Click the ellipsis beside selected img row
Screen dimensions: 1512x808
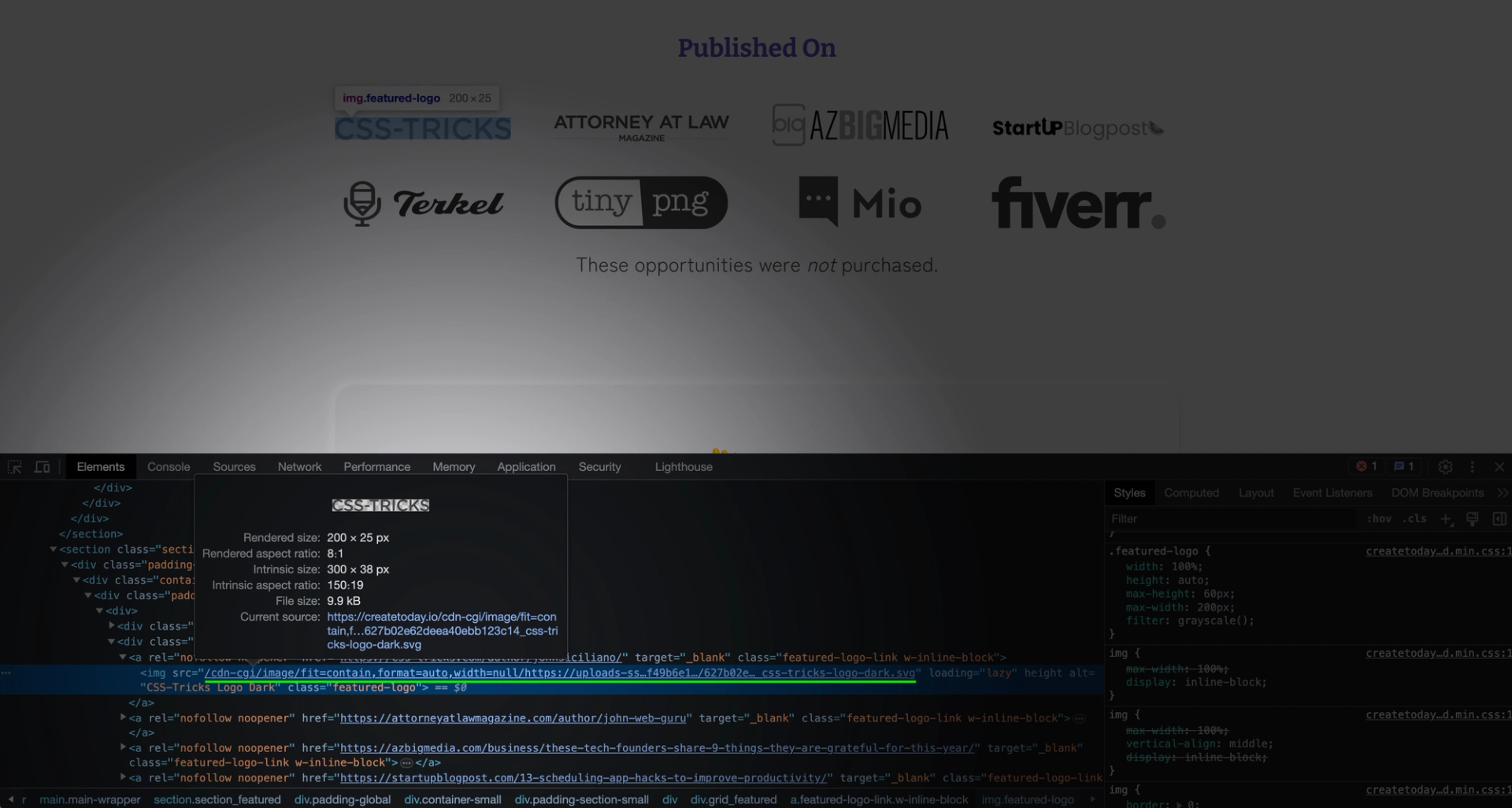(x=6, y=673)
